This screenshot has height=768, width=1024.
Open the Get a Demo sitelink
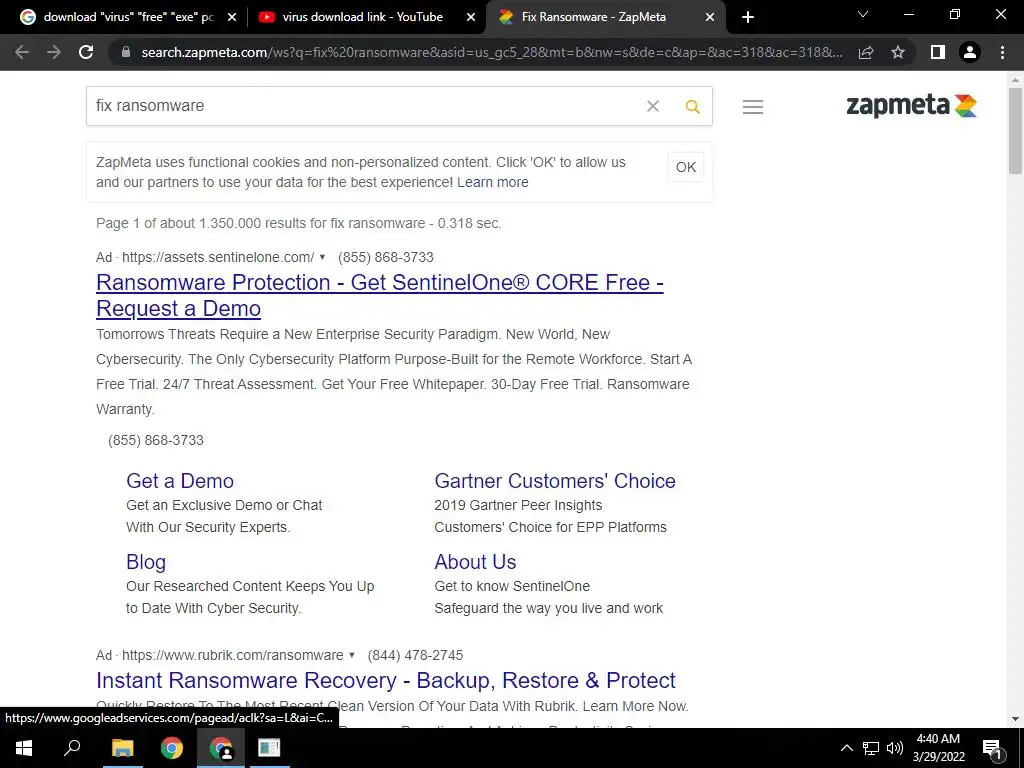pyautogui.click(x=180, y=481)
